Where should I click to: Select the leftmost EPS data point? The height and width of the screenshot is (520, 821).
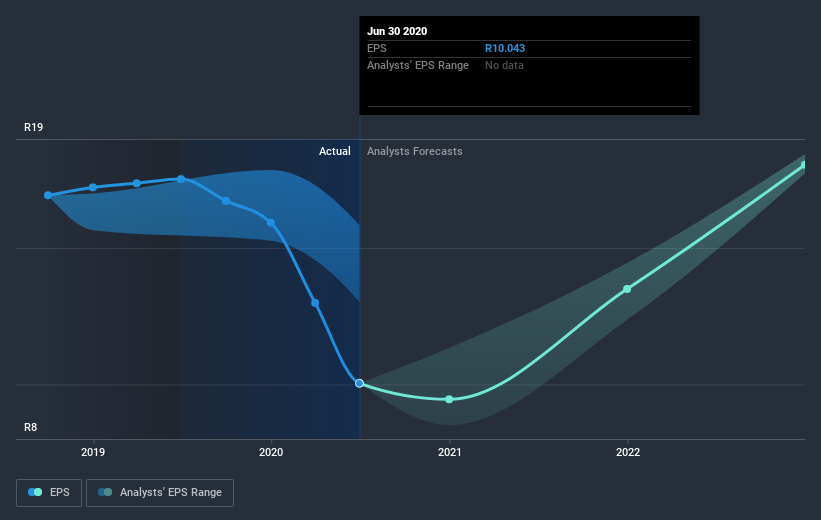(48, 195)
